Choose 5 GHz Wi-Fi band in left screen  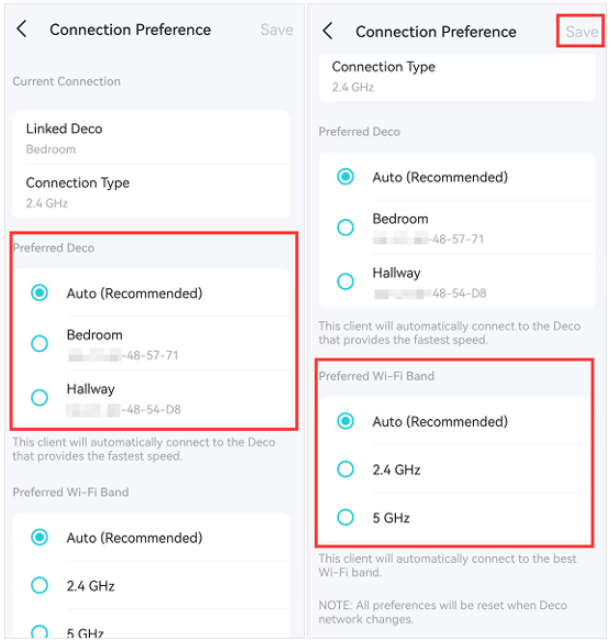coord(40,631)
